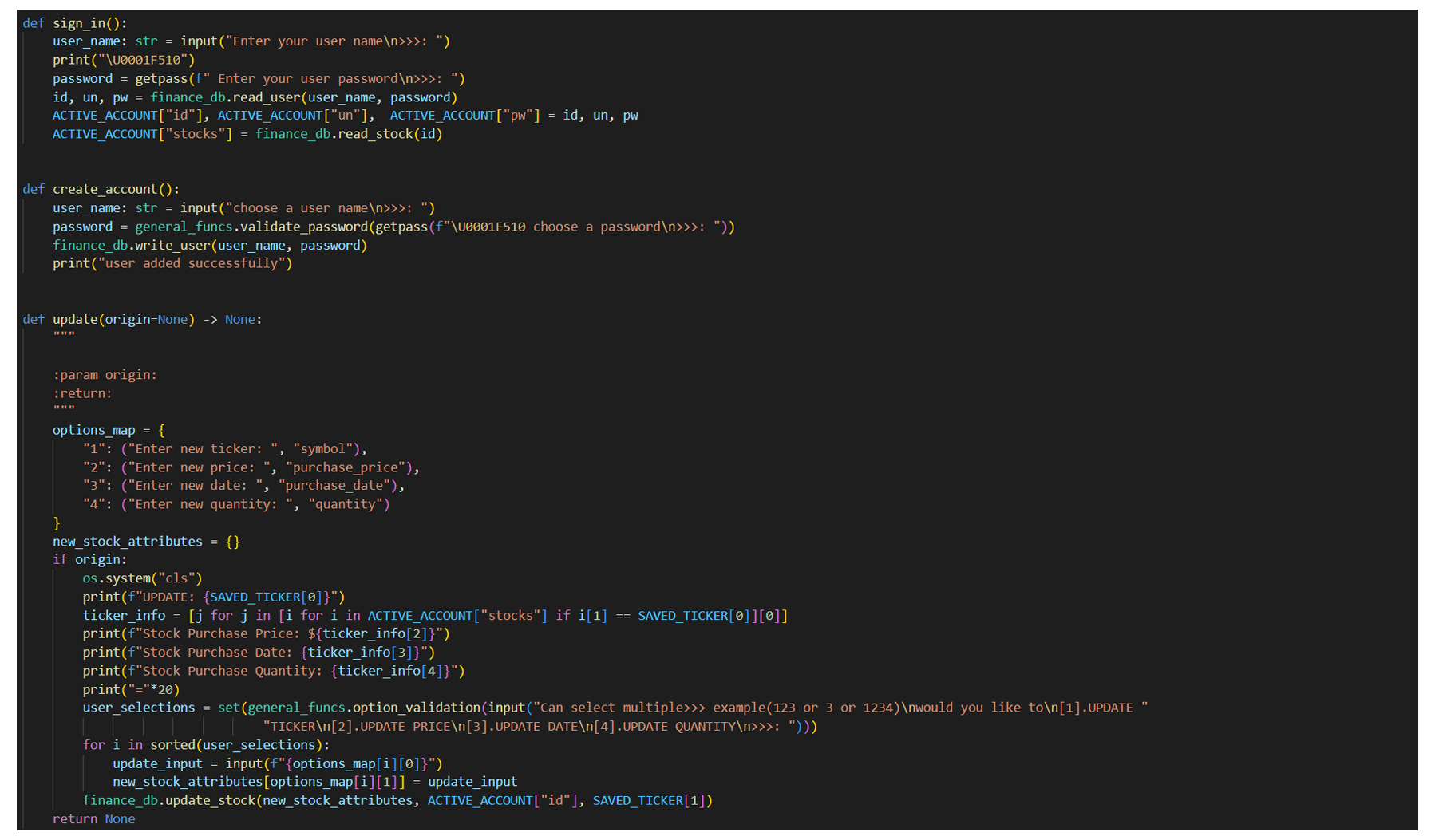1435x840 pixels.
Task: Click the ':return:' docstring line
Action: coord(82,393)
